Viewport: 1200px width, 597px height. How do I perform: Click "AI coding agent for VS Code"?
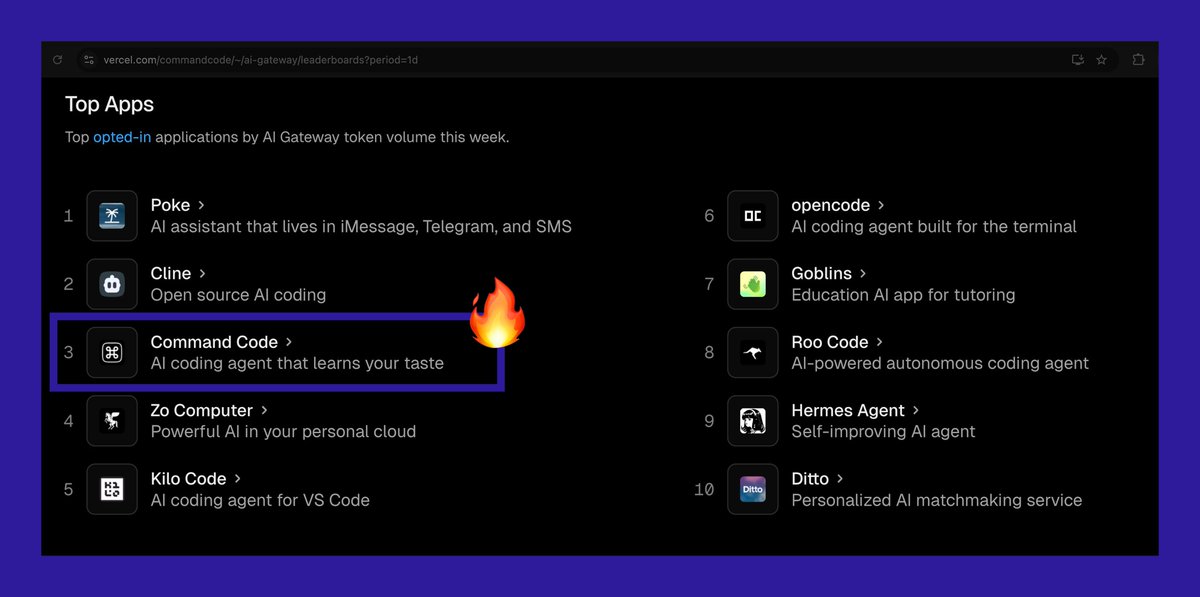(x=260, y=500)
